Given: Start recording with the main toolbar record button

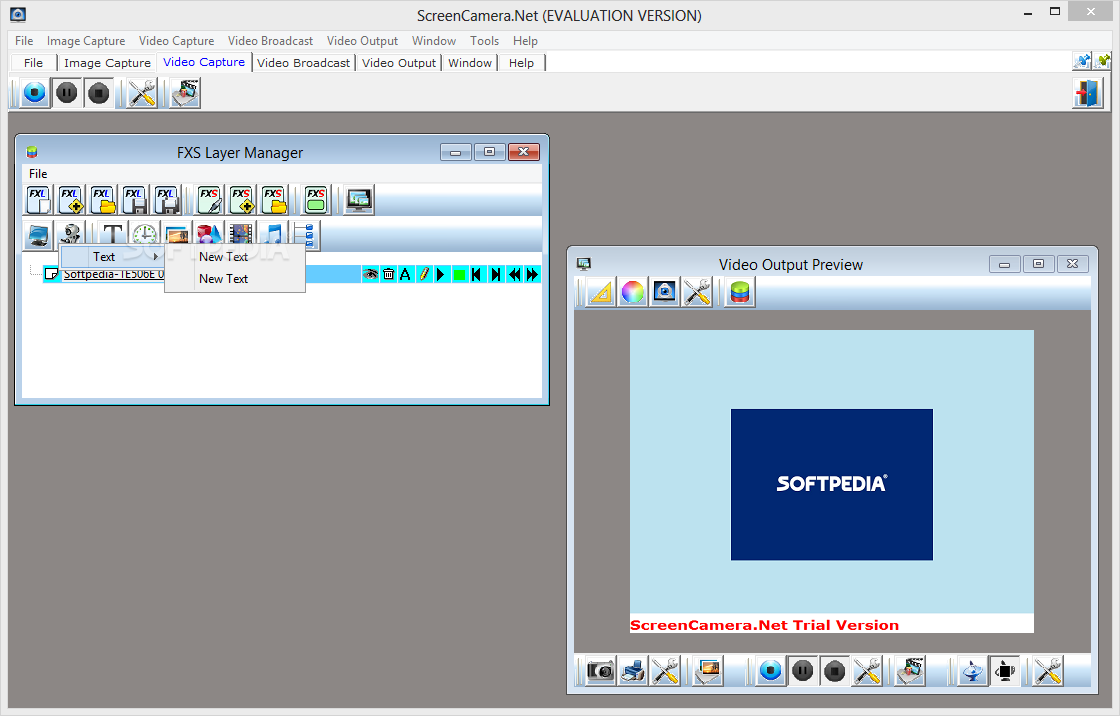Looking at the screenshot, I should 34,93.
